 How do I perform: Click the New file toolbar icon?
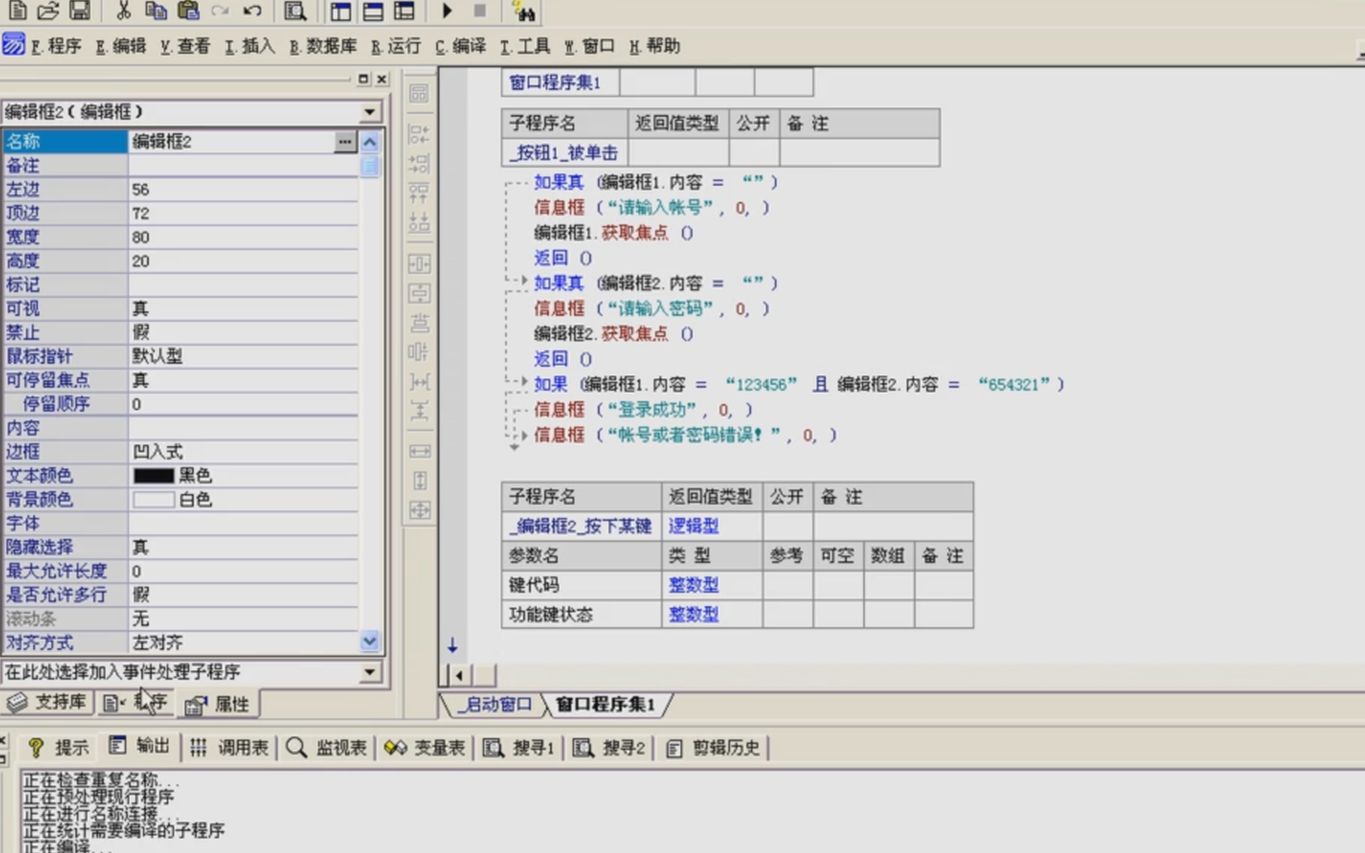[17, 11]
